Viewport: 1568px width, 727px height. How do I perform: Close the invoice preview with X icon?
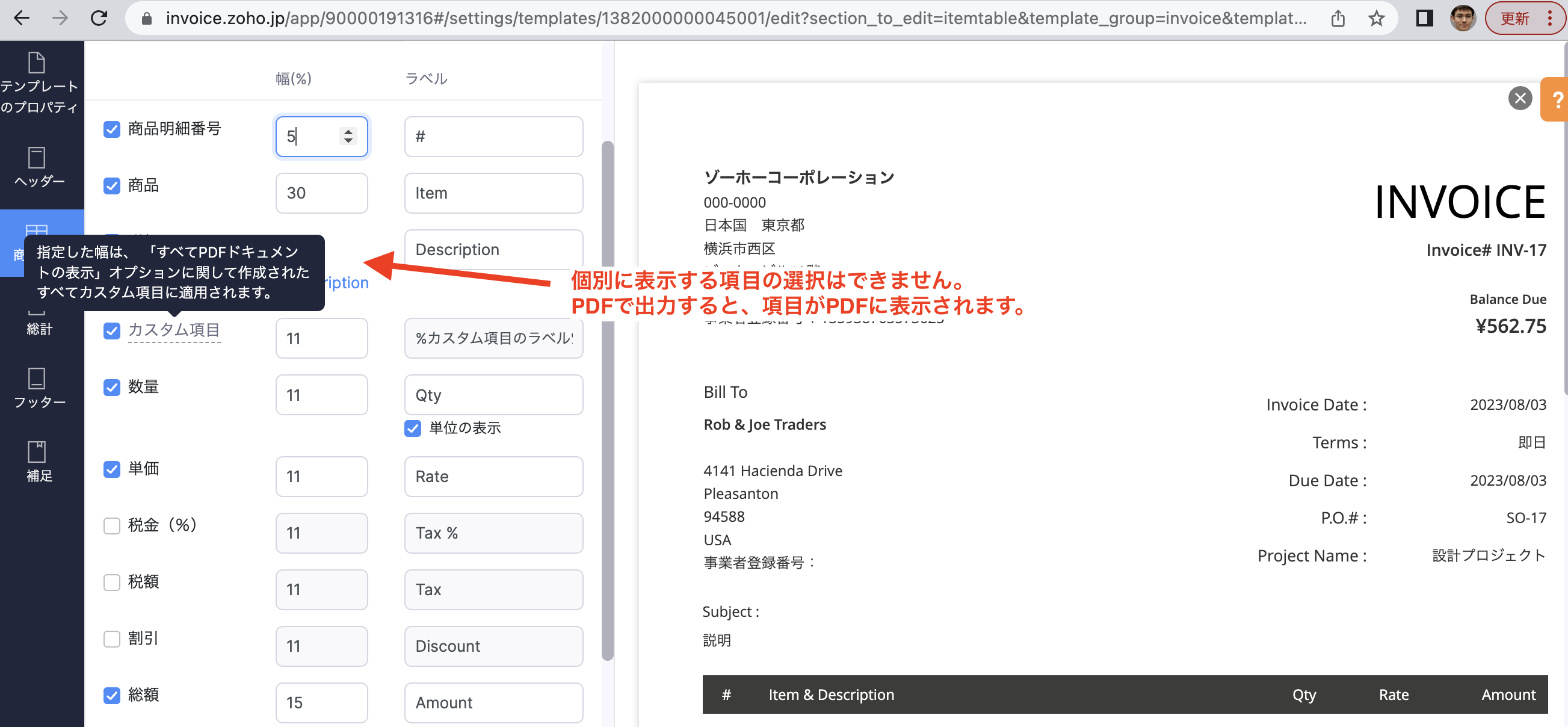[x=1519, y=98]
